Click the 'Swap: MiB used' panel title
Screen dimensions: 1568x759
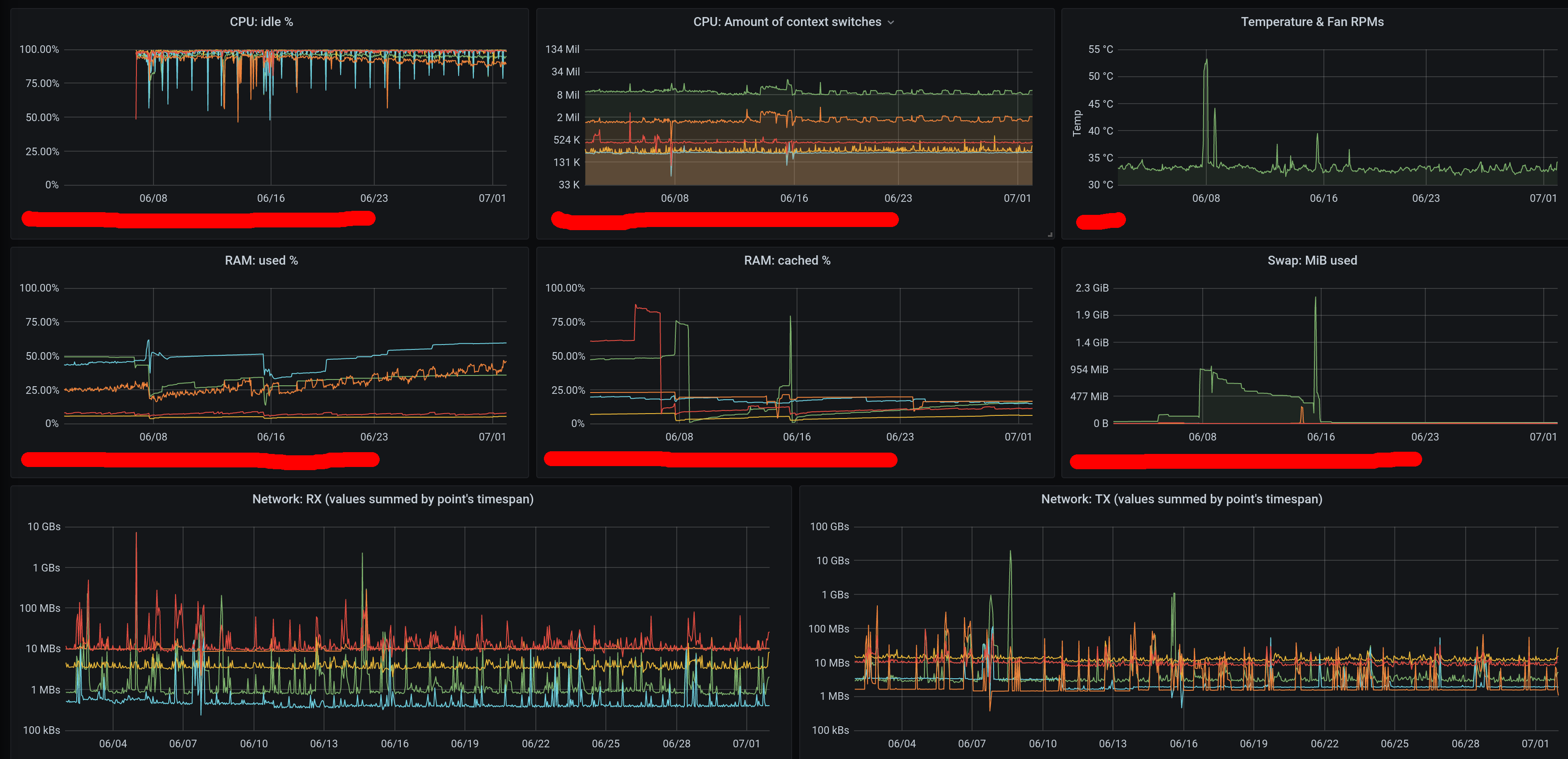[1312, 261]
